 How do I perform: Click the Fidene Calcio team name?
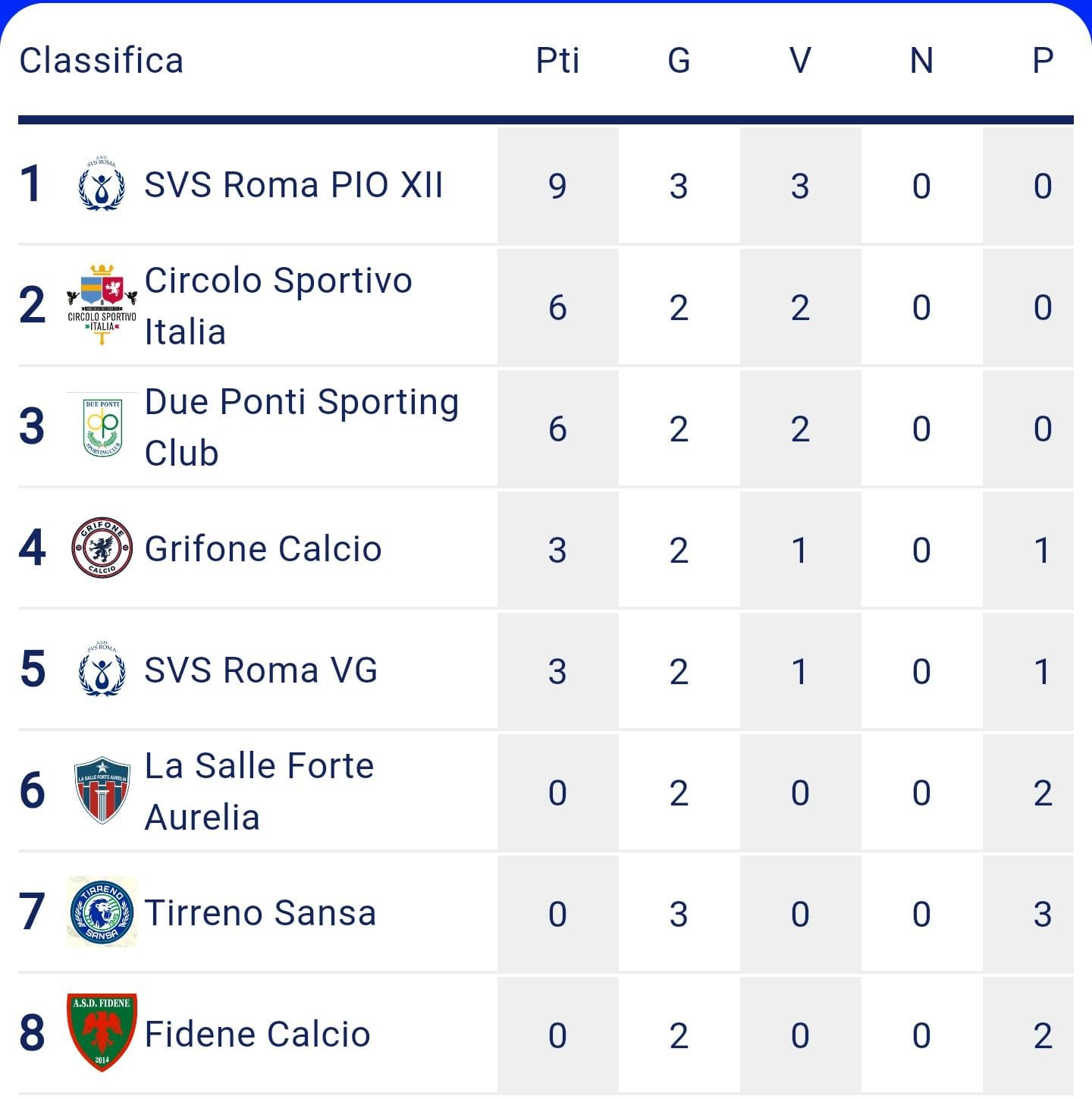click(x=257, y=1035)
